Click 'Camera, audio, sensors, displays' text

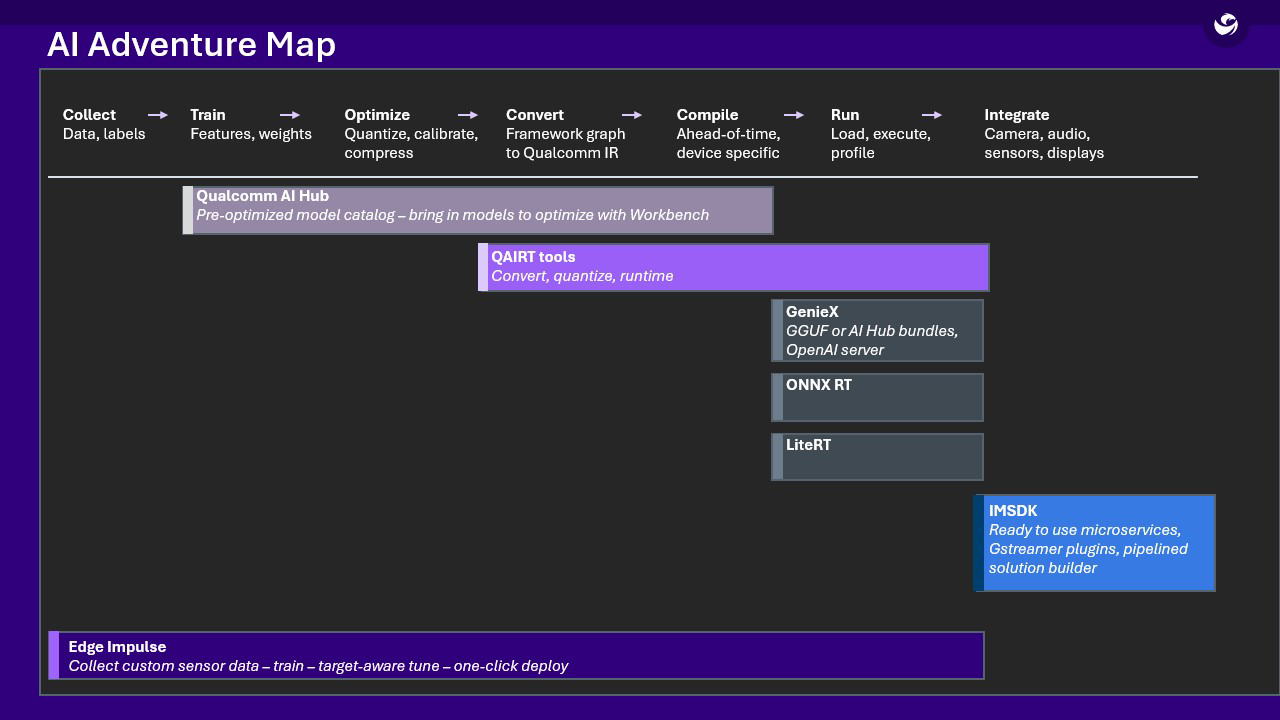(x=1044, y=143)
